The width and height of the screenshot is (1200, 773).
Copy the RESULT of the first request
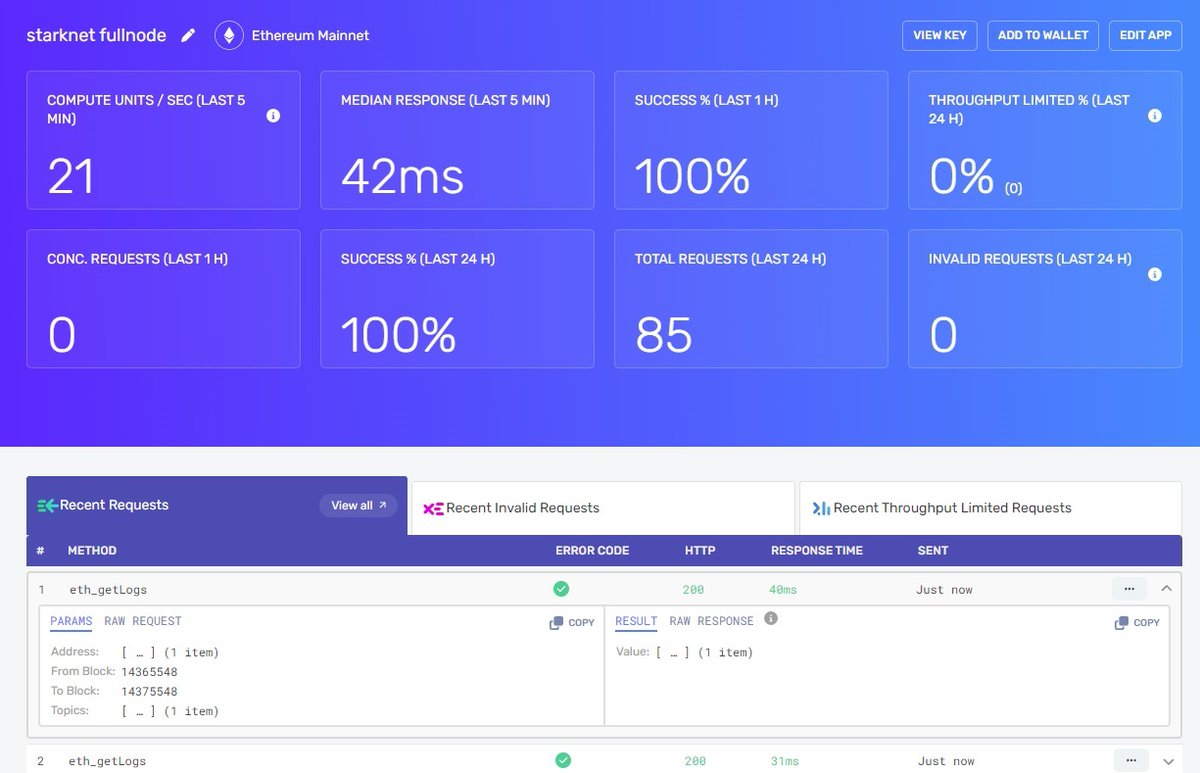(1136, 622)
